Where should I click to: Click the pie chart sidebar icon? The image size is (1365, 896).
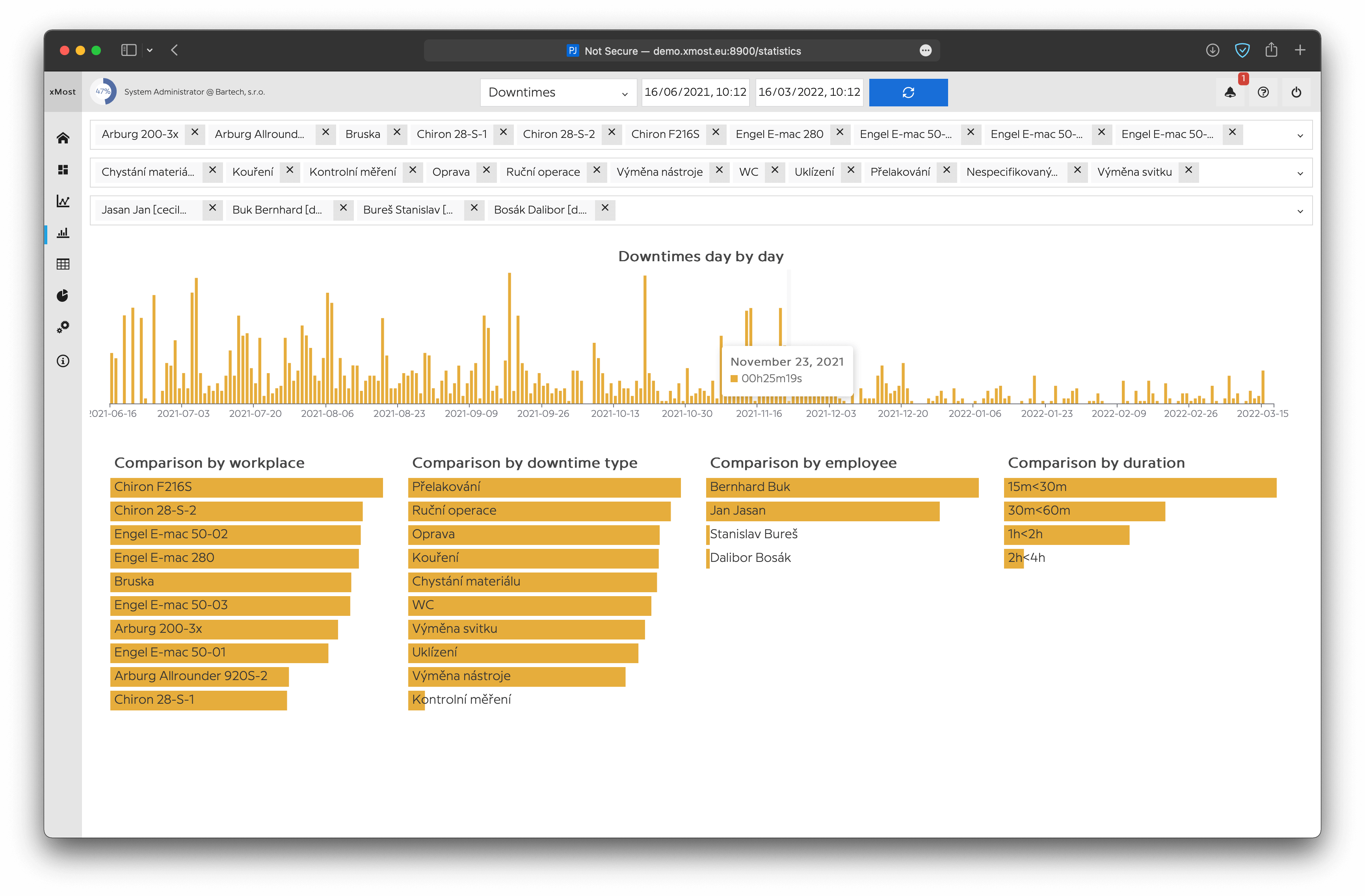click(x=63, y=296)
